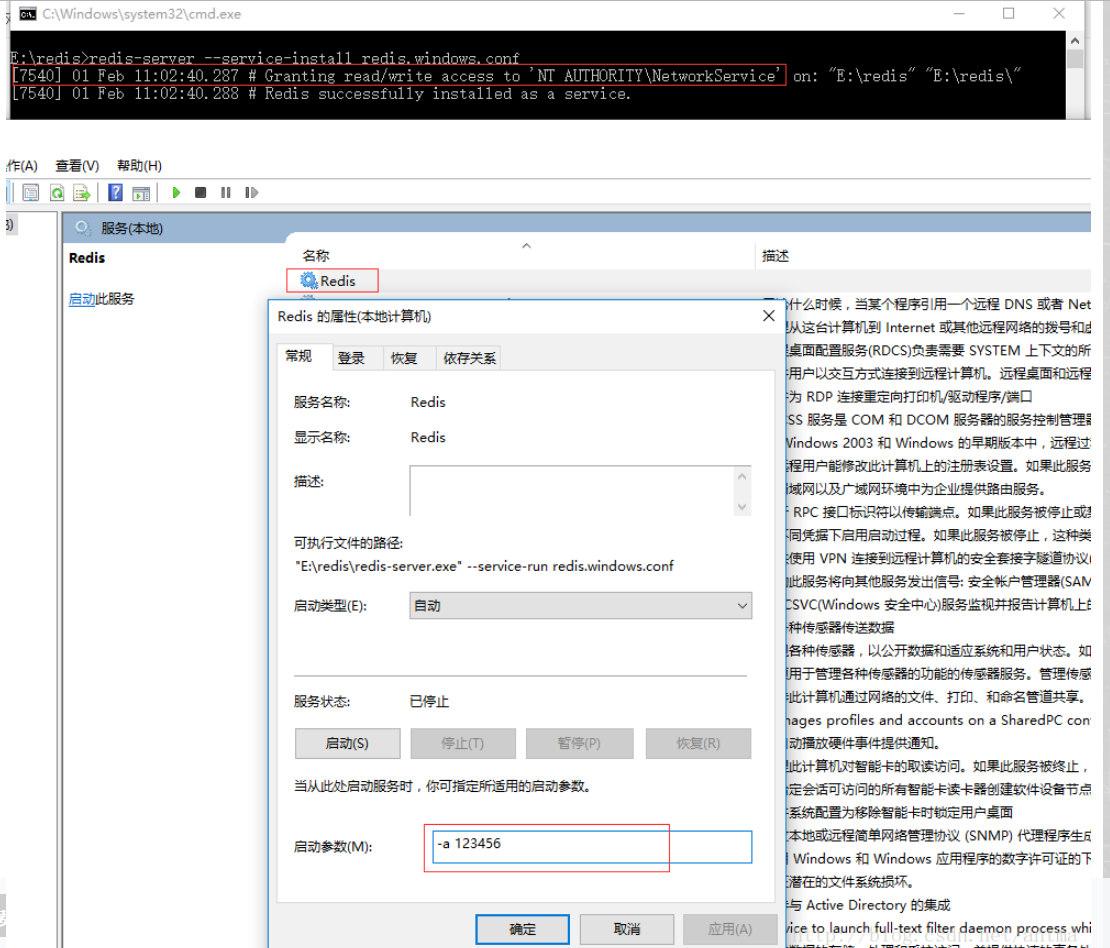Switch to the 依存关系 tab

(468, 357)
